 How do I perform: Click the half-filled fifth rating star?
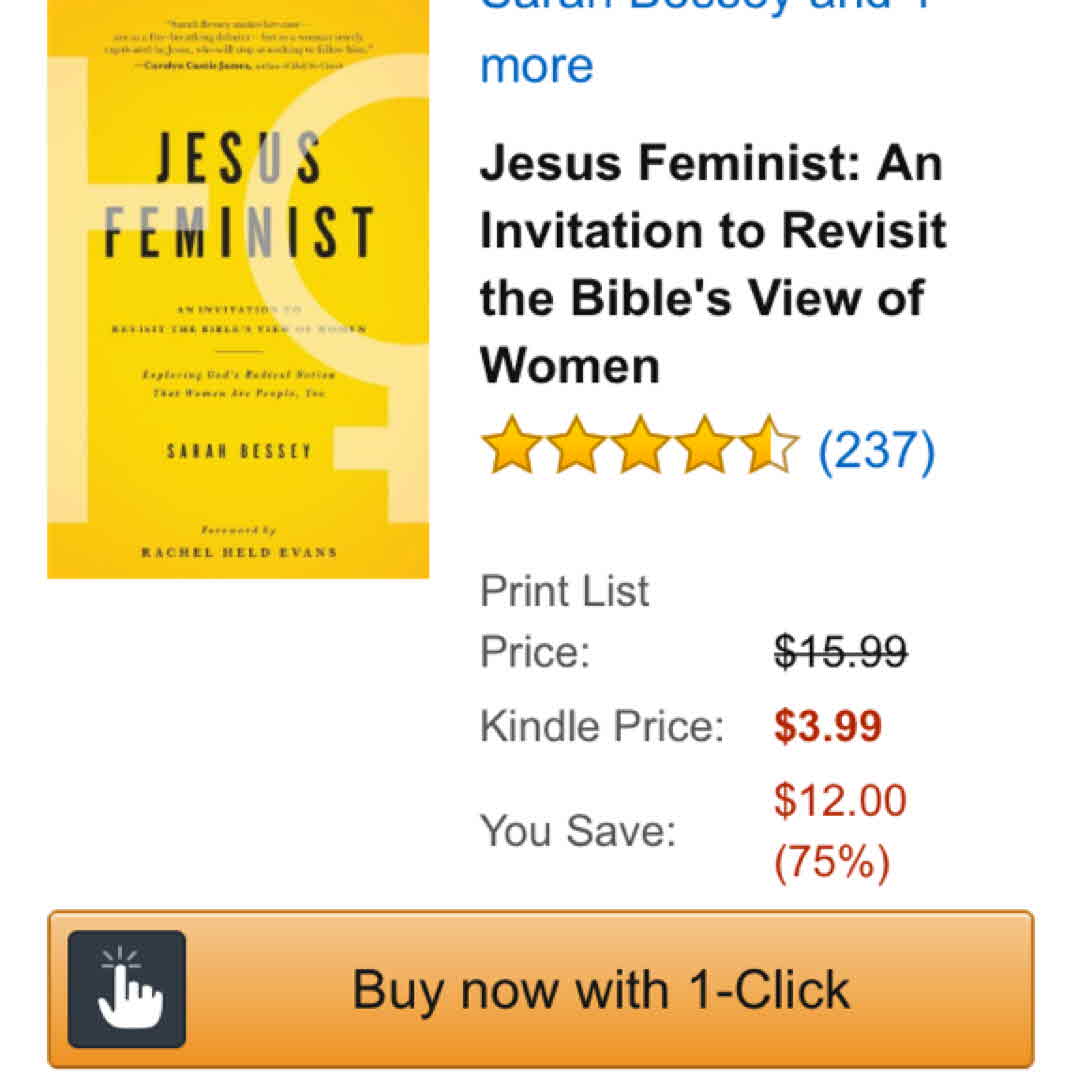(770, 446)
